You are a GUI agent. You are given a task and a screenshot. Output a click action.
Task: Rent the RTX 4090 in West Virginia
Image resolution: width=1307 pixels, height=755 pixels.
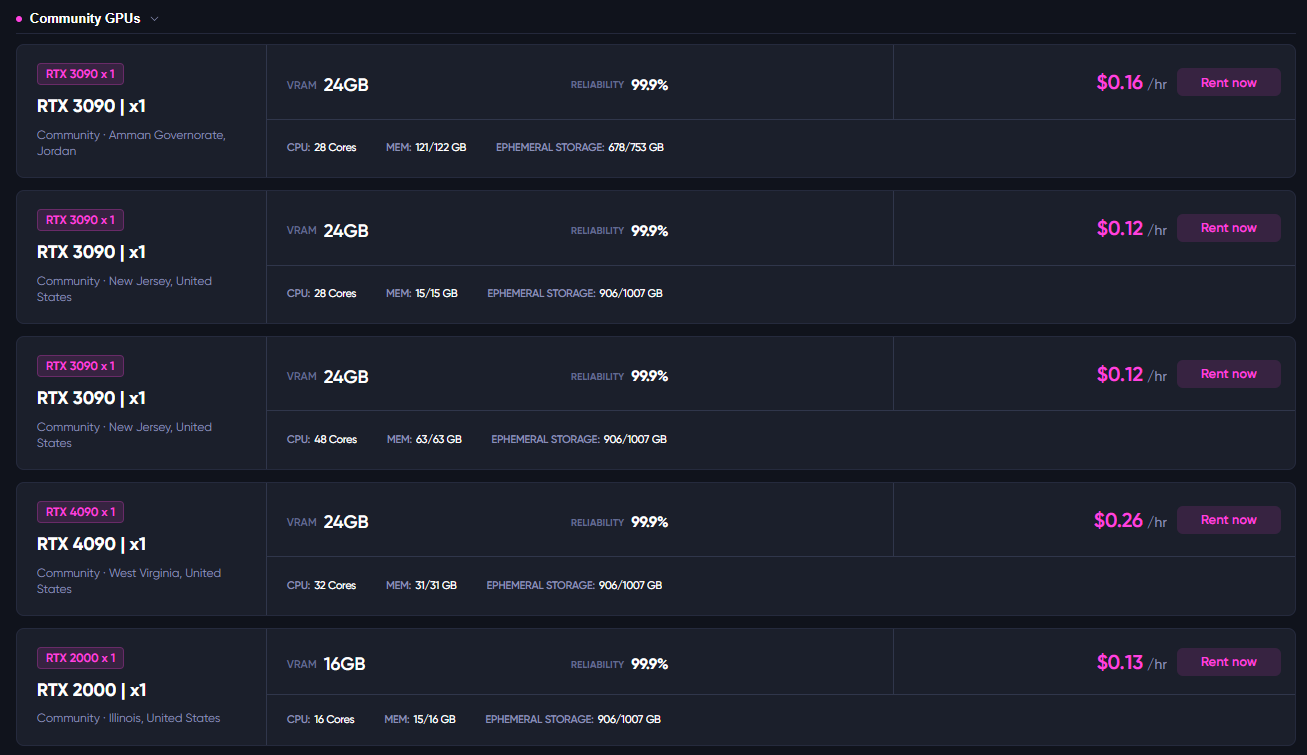click(x=1228, y=520)
